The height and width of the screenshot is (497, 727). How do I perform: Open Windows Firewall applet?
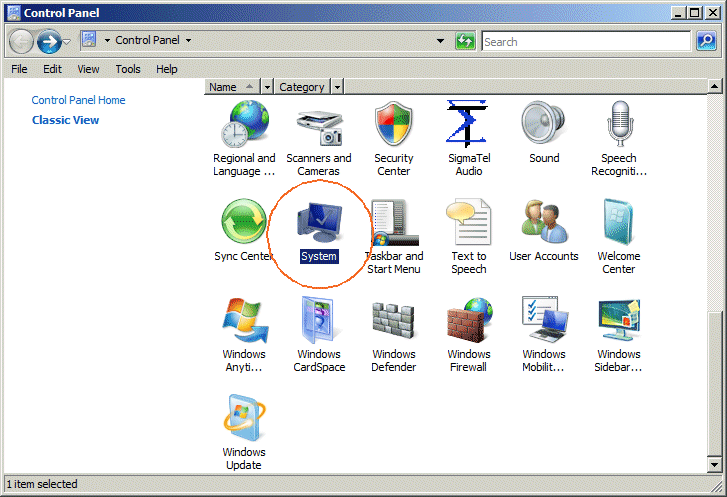pyautogui.click(x=468, y=323)
